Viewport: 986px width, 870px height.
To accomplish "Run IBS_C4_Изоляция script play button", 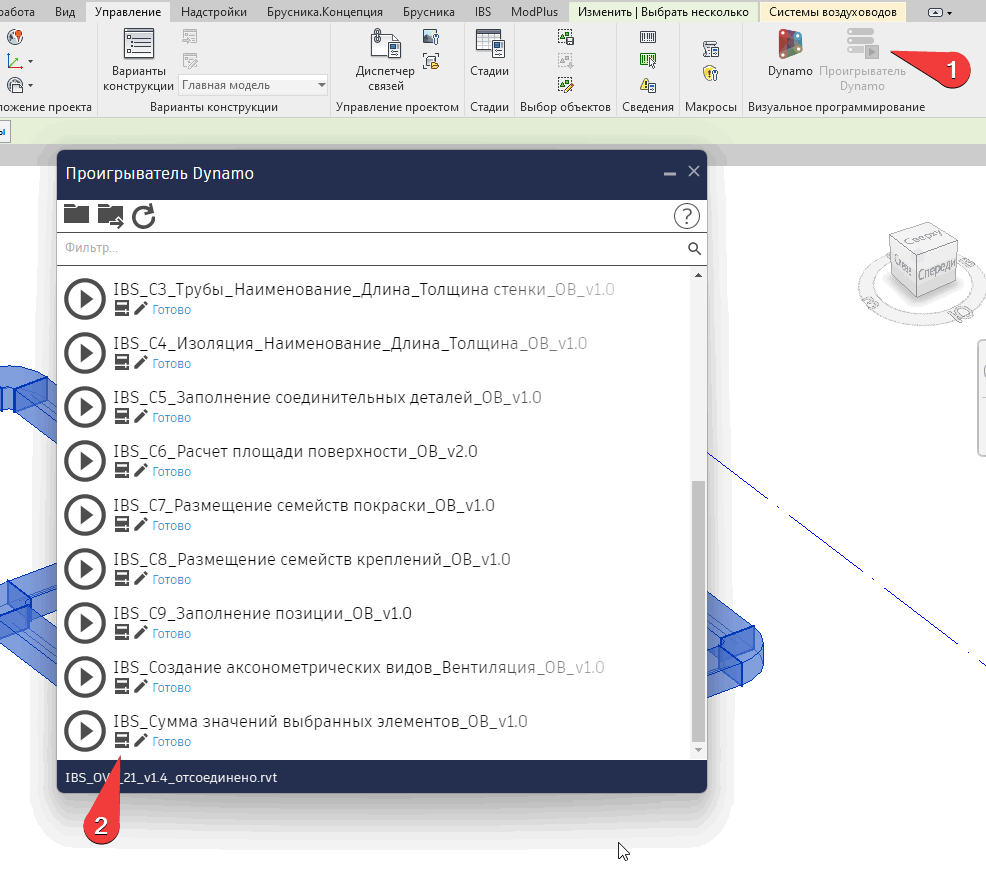I will (x=85, y=353).
